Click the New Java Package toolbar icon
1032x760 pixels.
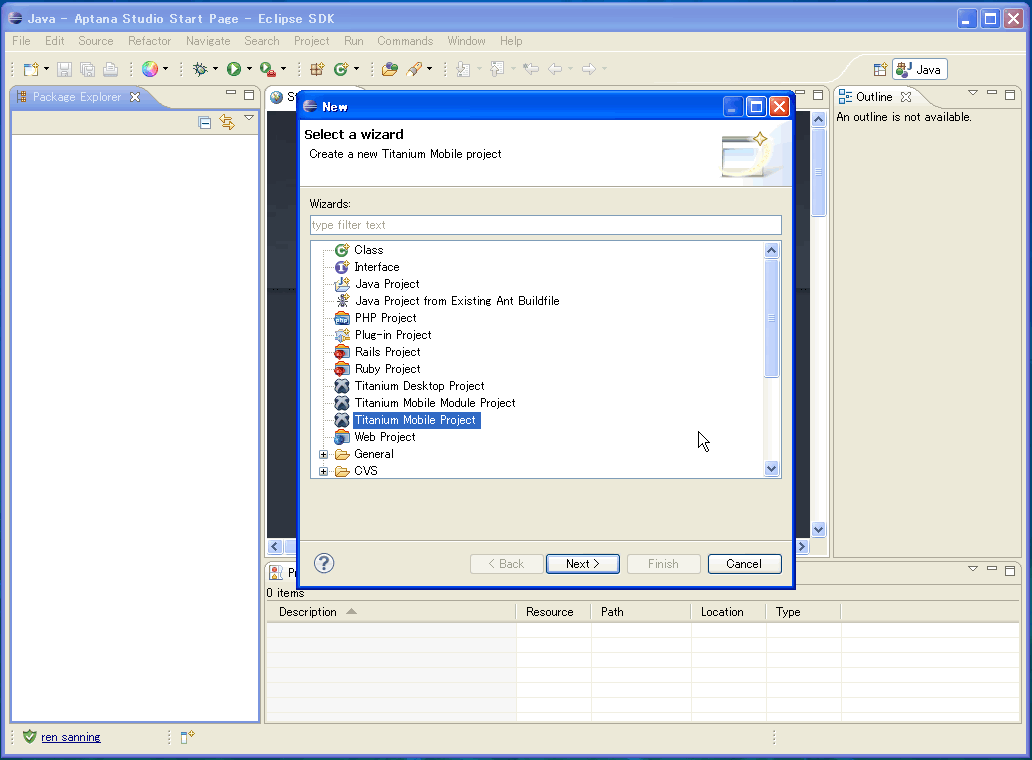317,69
